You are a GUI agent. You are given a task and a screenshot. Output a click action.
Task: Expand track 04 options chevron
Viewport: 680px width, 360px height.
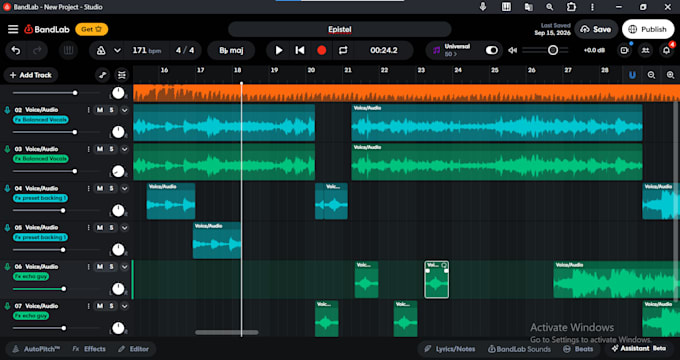click(x=124, y=188)
